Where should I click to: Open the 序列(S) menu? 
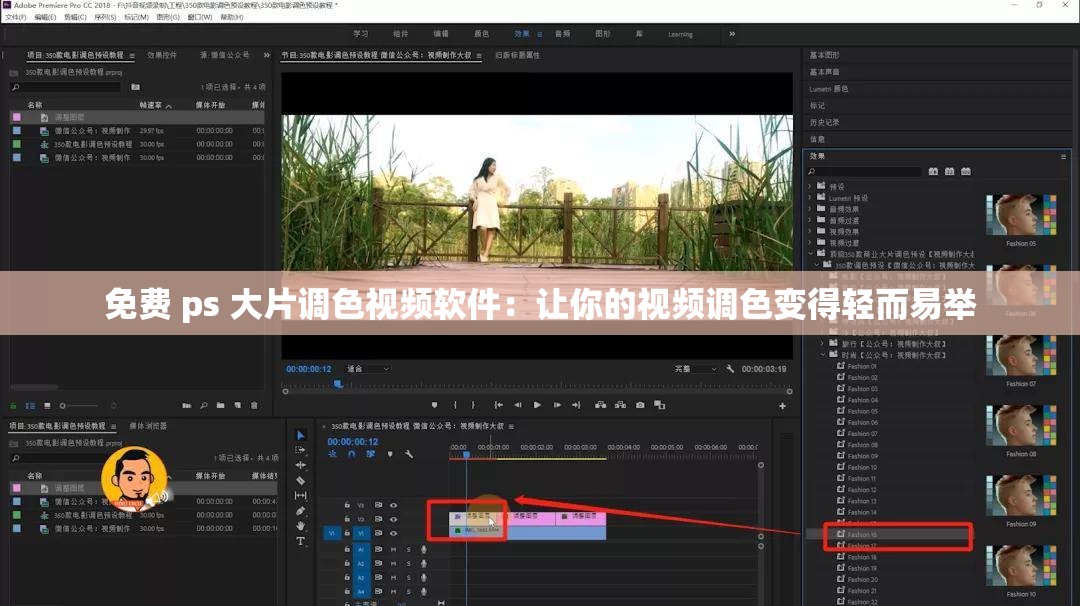[x=105, y=17]
